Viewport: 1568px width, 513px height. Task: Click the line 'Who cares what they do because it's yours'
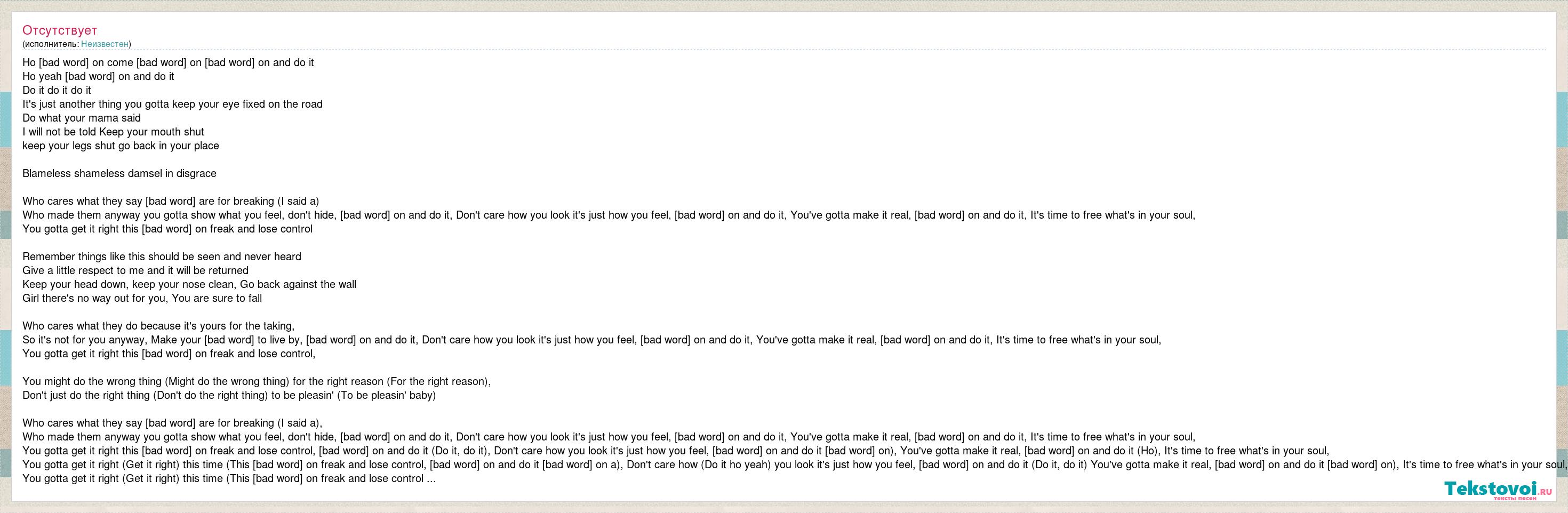pyautogui.click(x=158, y=326)
